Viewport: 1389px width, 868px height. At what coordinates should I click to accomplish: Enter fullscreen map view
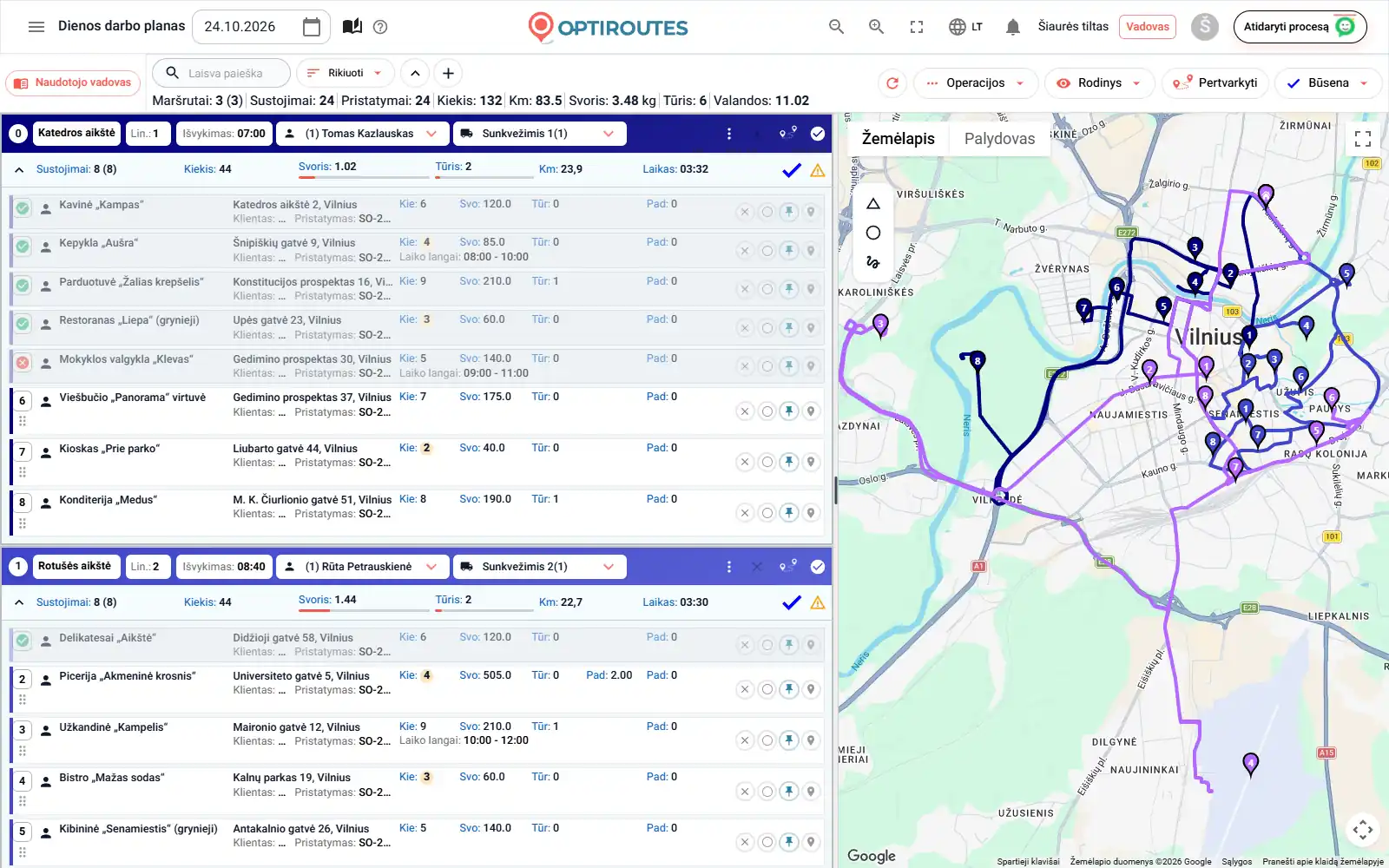[1363, 138]
